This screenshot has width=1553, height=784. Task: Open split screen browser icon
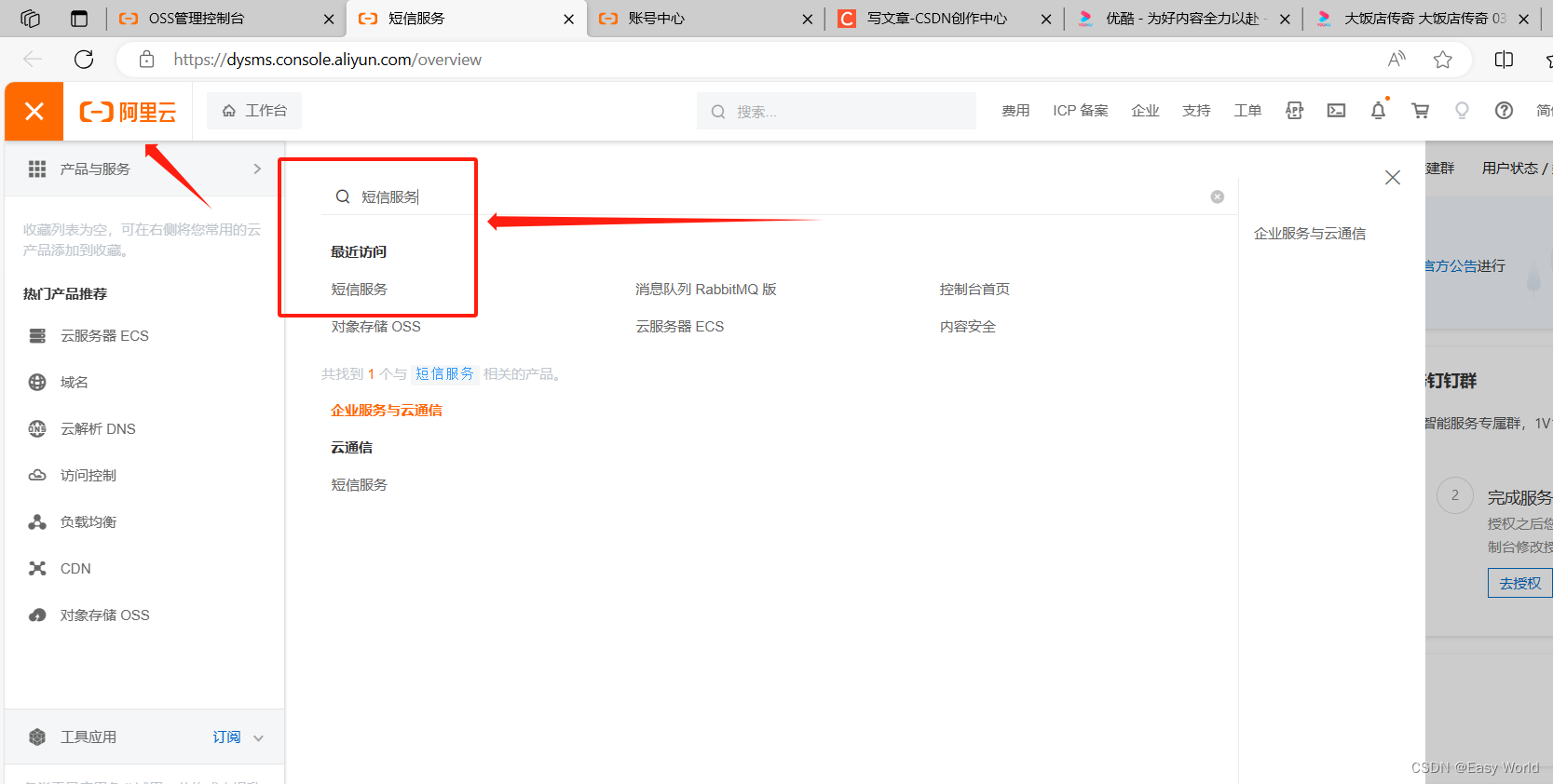[x=1504, y=60]
